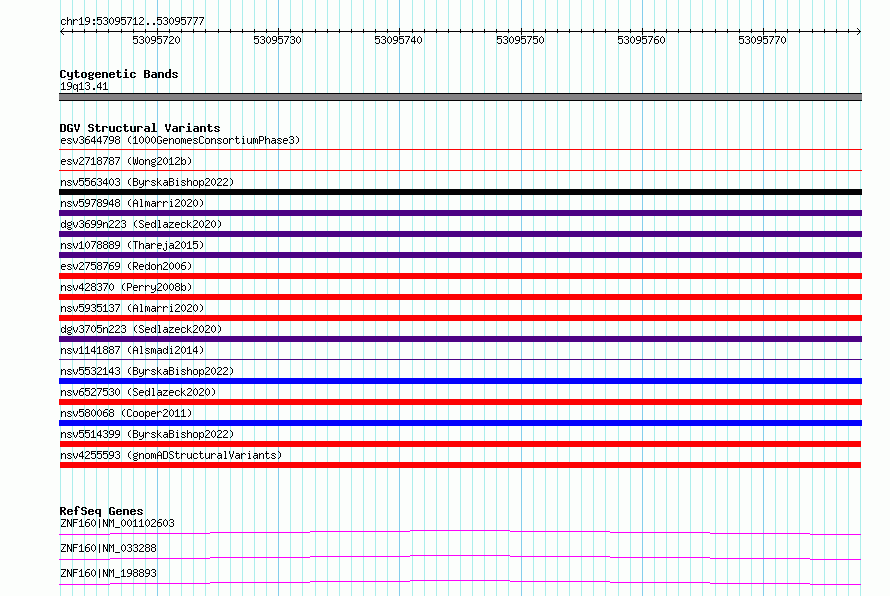The image size is (890, 596).
Task: Click the blue nsv5532143 variant bar
Action: [x=460, y=381]
